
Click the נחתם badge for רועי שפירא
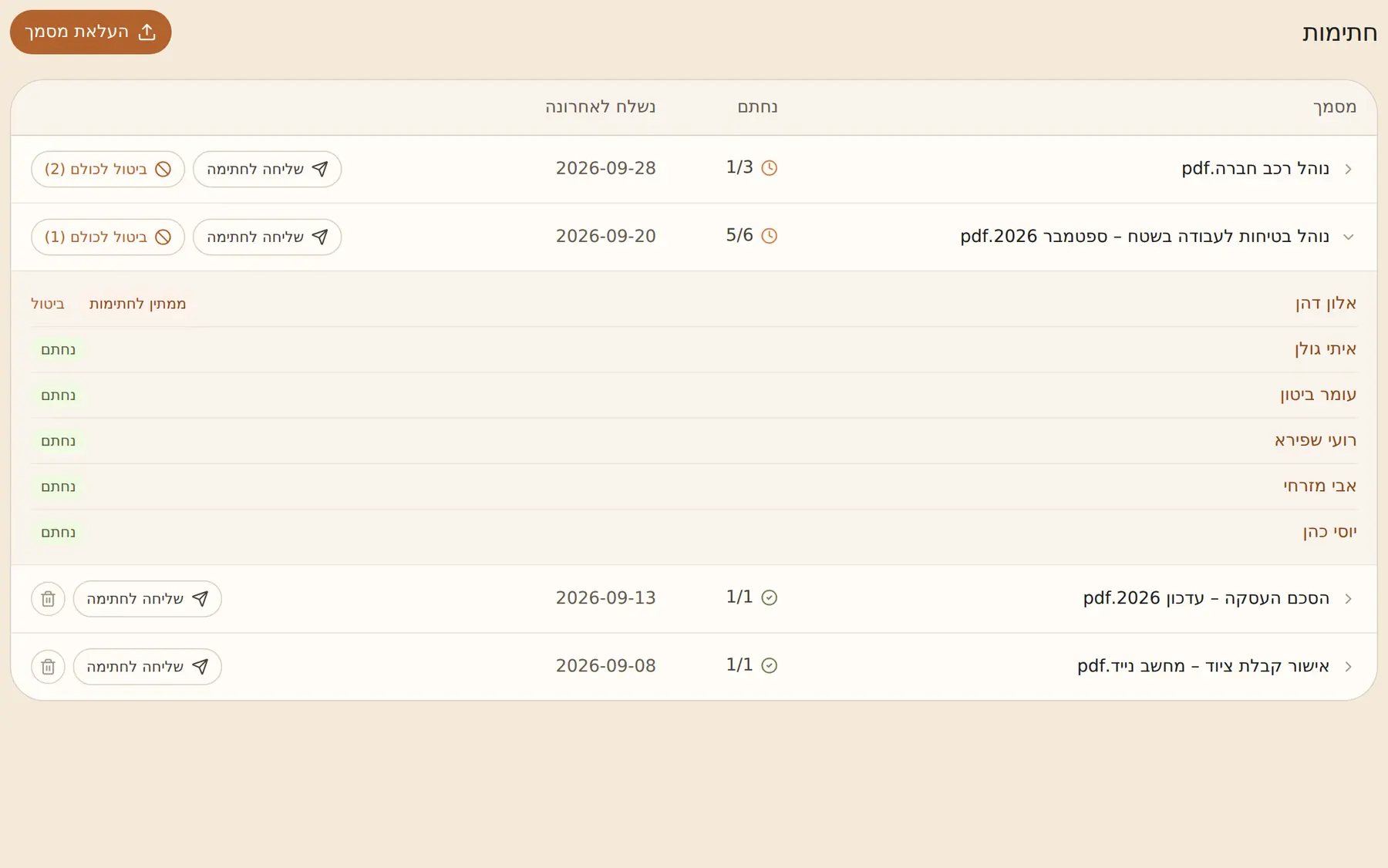coord(58,441)
